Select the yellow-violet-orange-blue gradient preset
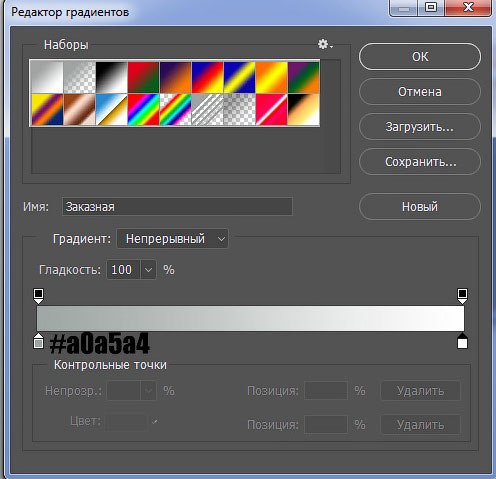 pyautogui.click(x=47, y=109)
